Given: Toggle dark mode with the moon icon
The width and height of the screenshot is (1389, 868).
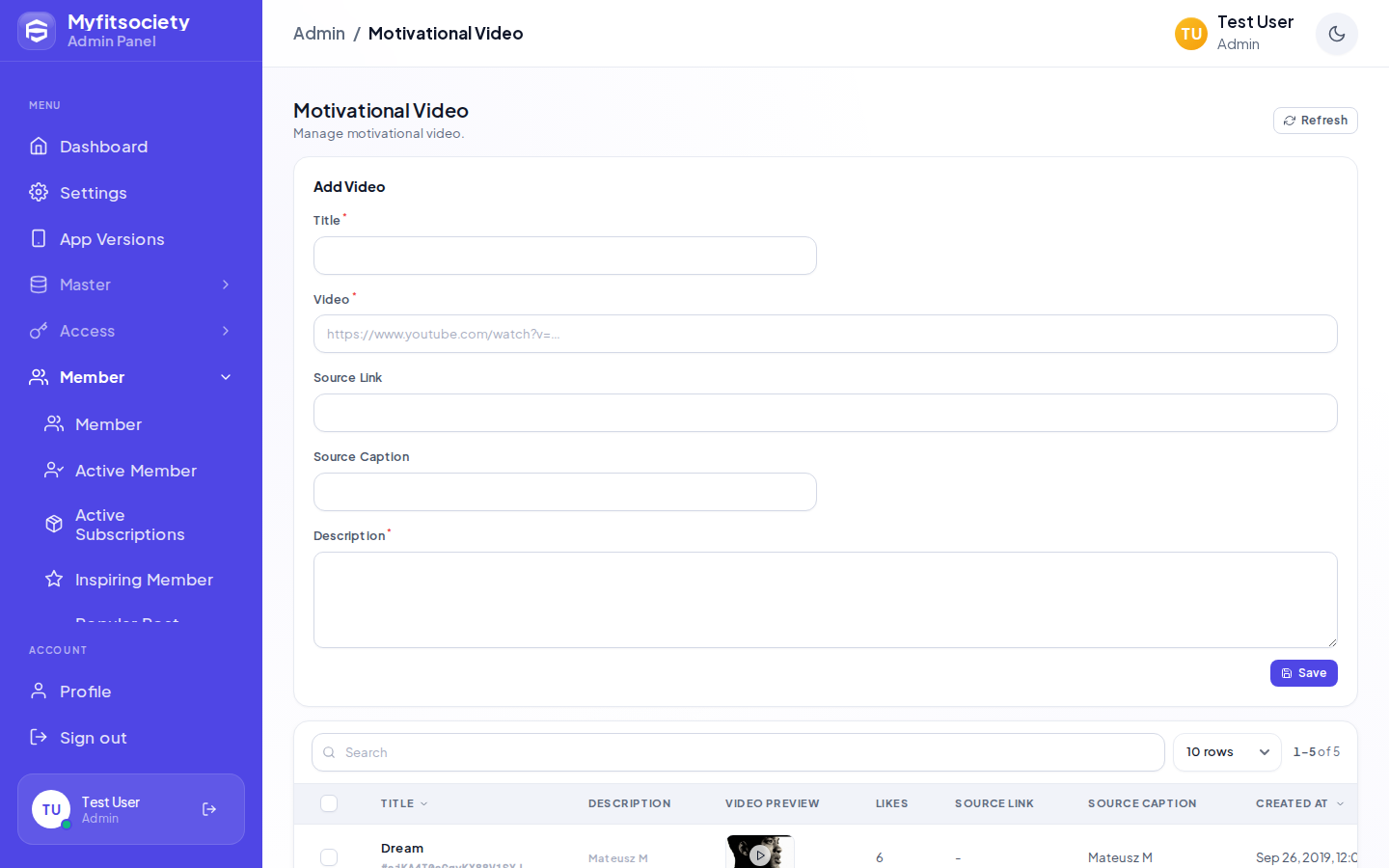Looking at the screenshot, I should pos(1336,34).
